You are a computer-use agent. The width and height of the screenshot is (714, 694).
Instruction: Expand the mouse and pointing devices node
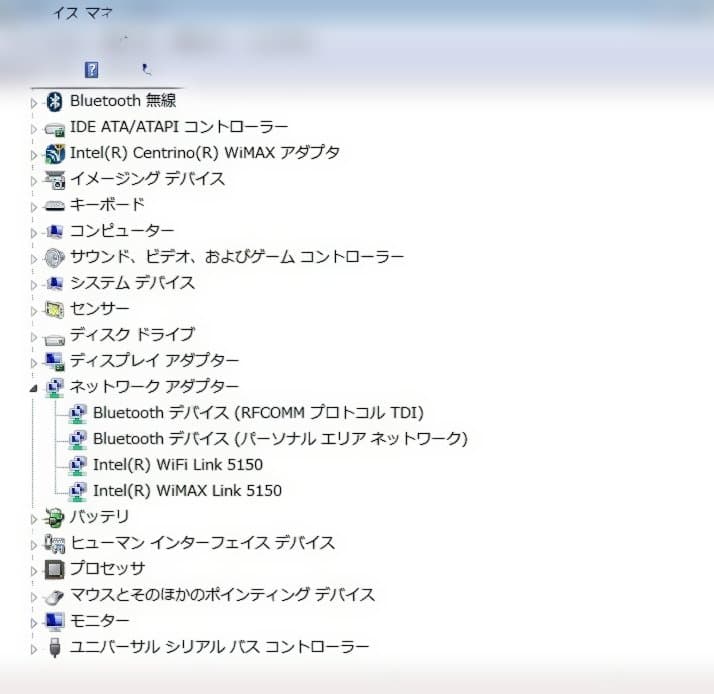point(34,597)
